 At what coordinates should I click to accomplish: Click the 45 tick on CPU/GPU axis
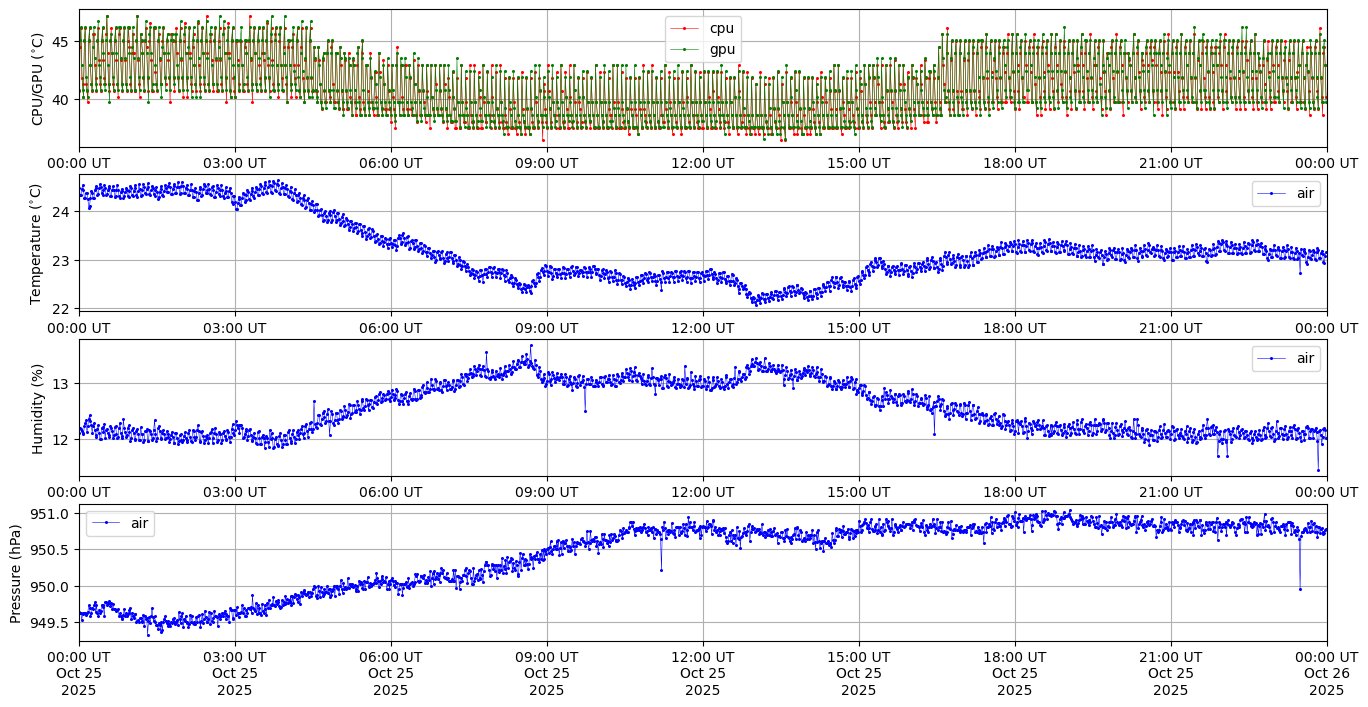[x=61, y=42]
